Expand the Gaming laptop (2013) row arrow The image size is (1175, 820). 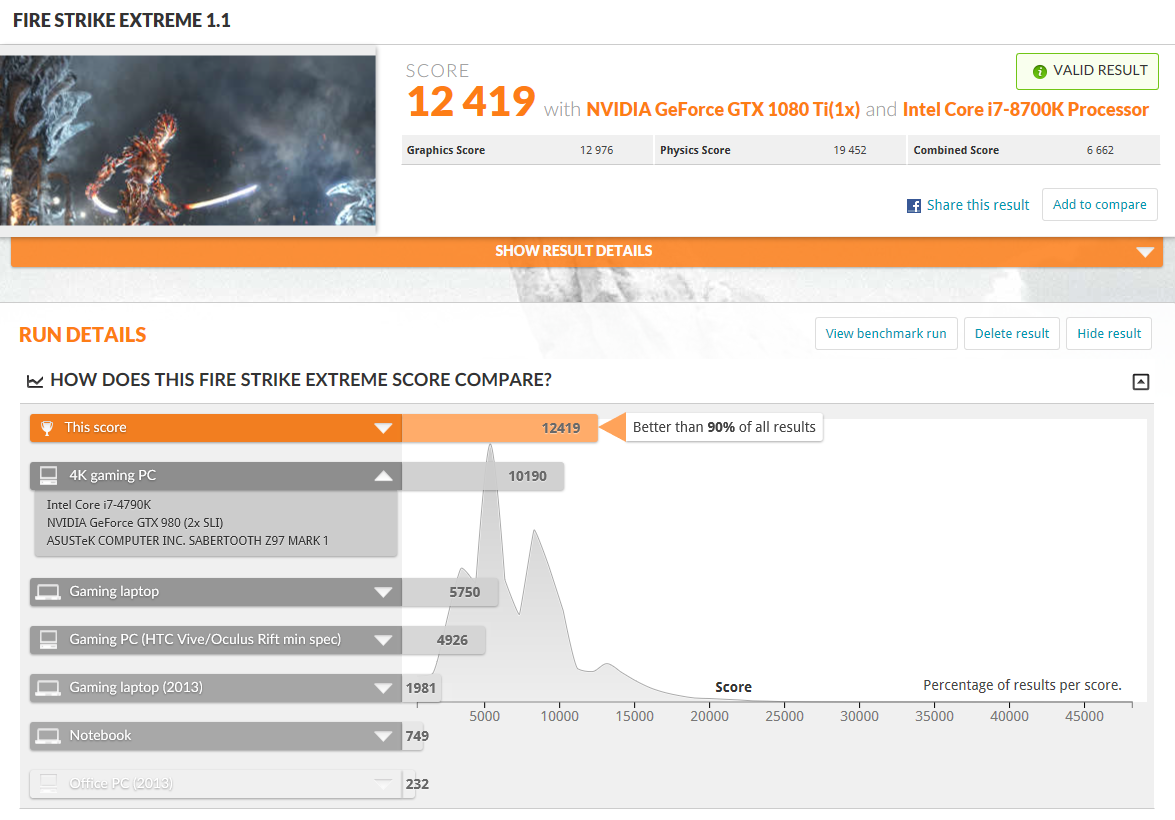383,688
